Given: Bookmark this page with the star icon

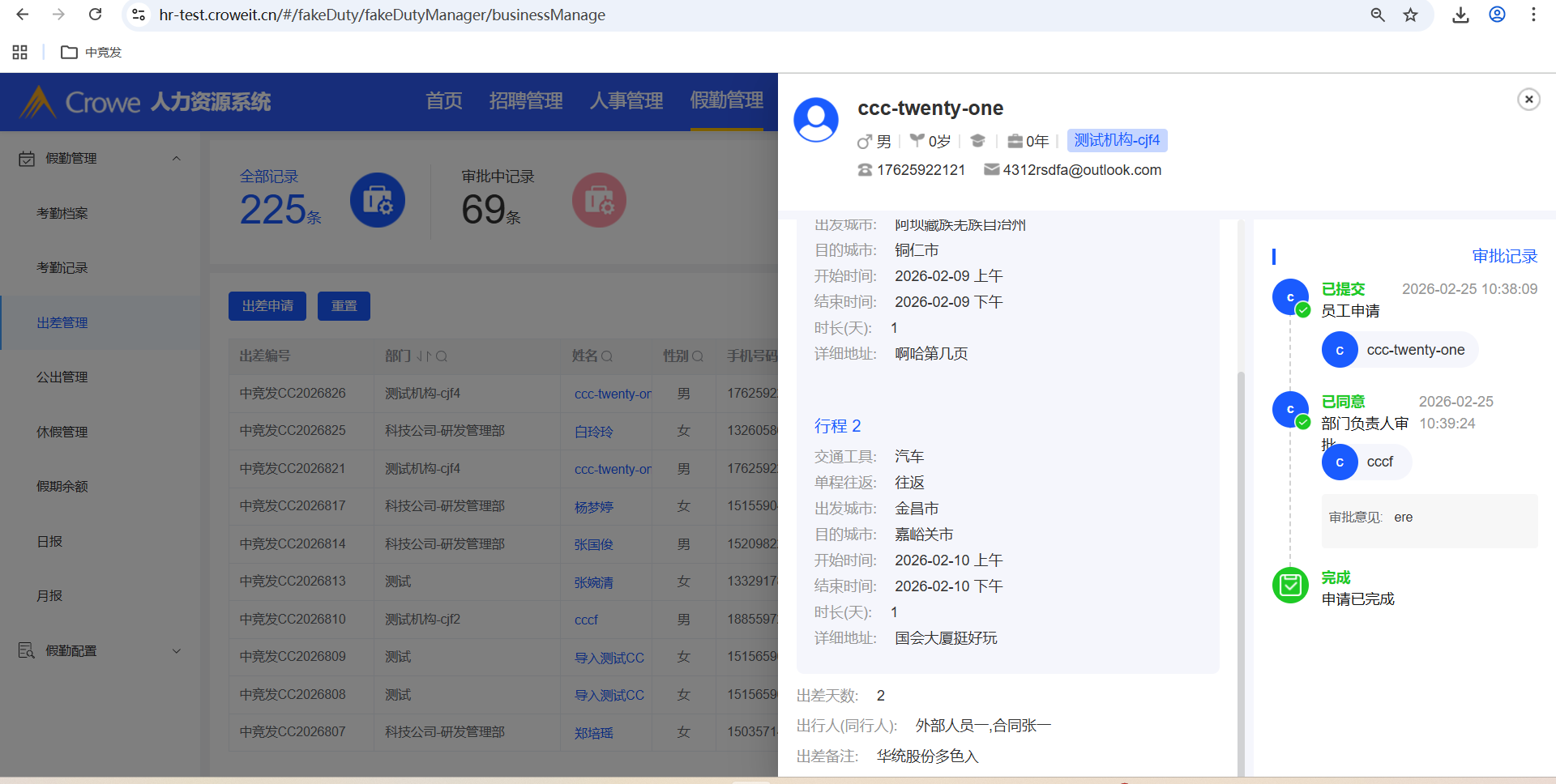Looking at the screenshot, I should point(1410,15).
